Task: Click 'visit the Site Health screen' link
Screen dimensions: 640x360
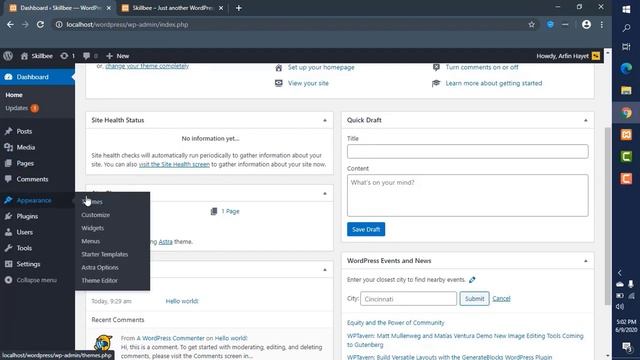Action: [174, 164]
